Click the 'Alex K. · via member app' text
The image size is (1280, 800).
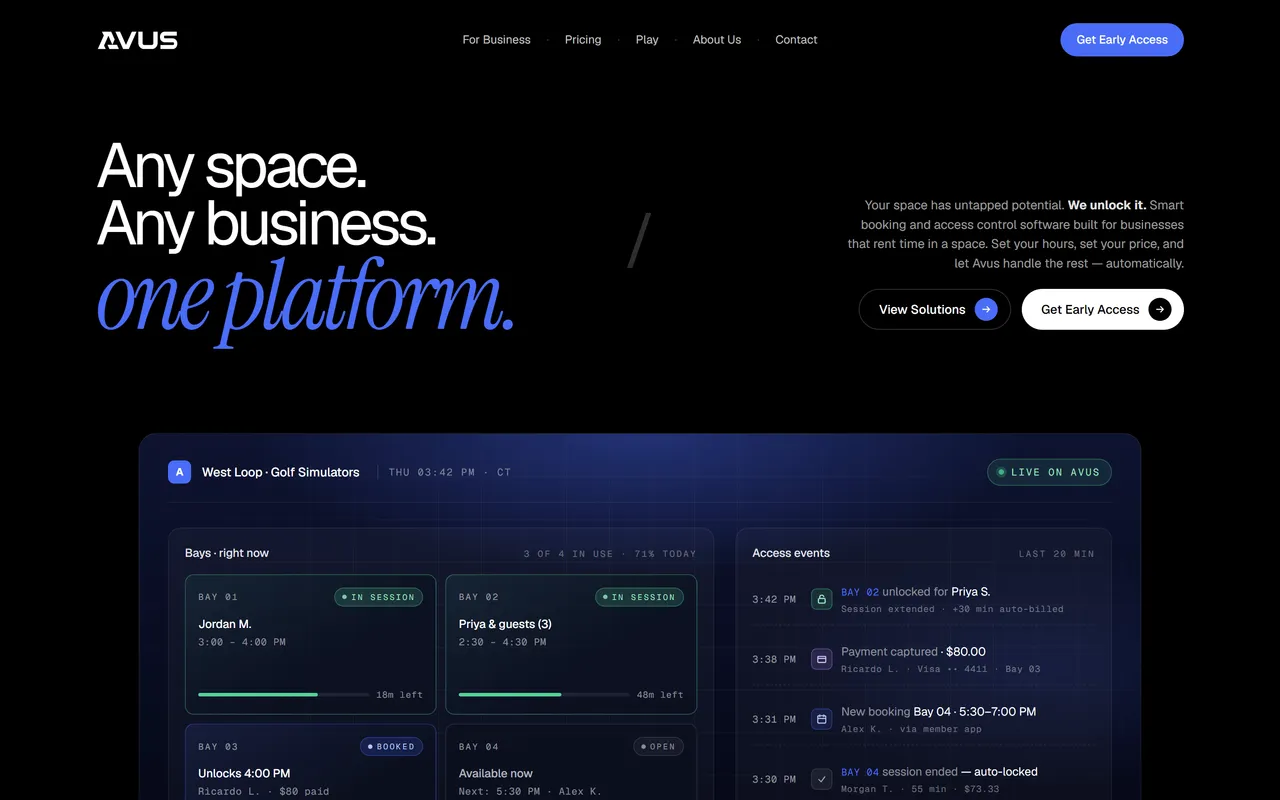(911, 729)
